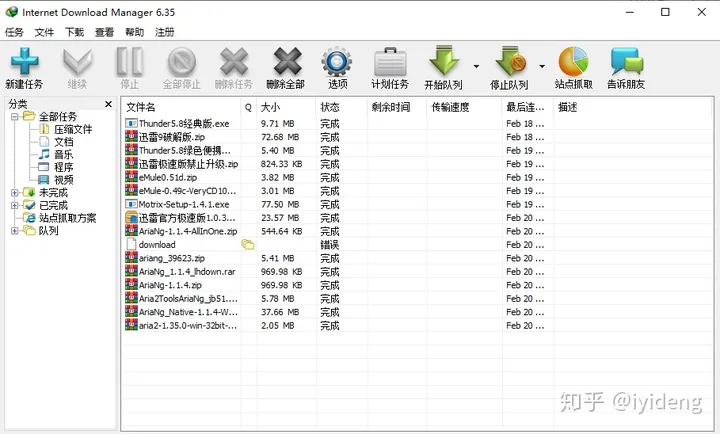Open dropdown arrow next to 停止队列
Viewport: 720px width, 434px height.
coord(542,67)
